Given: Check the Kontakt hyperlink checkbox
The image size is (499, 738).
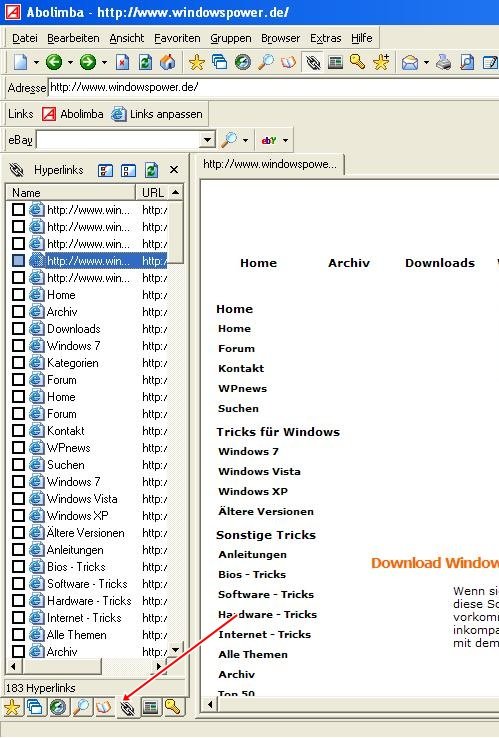Looking at the screenshot, I should (18, 431).
